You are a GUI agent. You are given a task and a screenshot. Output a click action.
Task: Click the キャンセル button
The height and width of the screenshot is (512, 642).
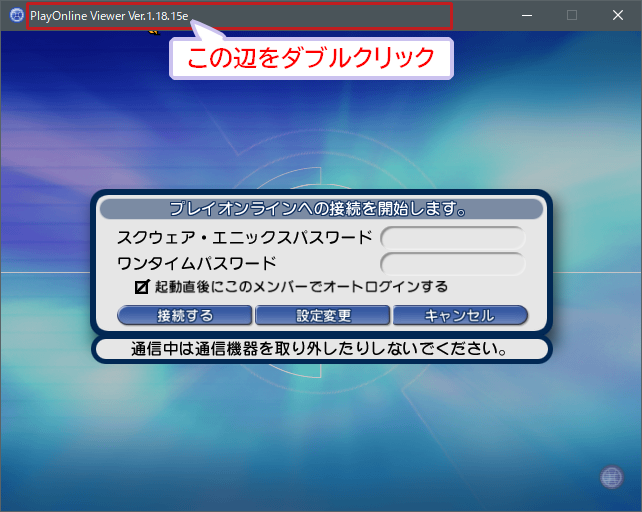coord(460,315)
